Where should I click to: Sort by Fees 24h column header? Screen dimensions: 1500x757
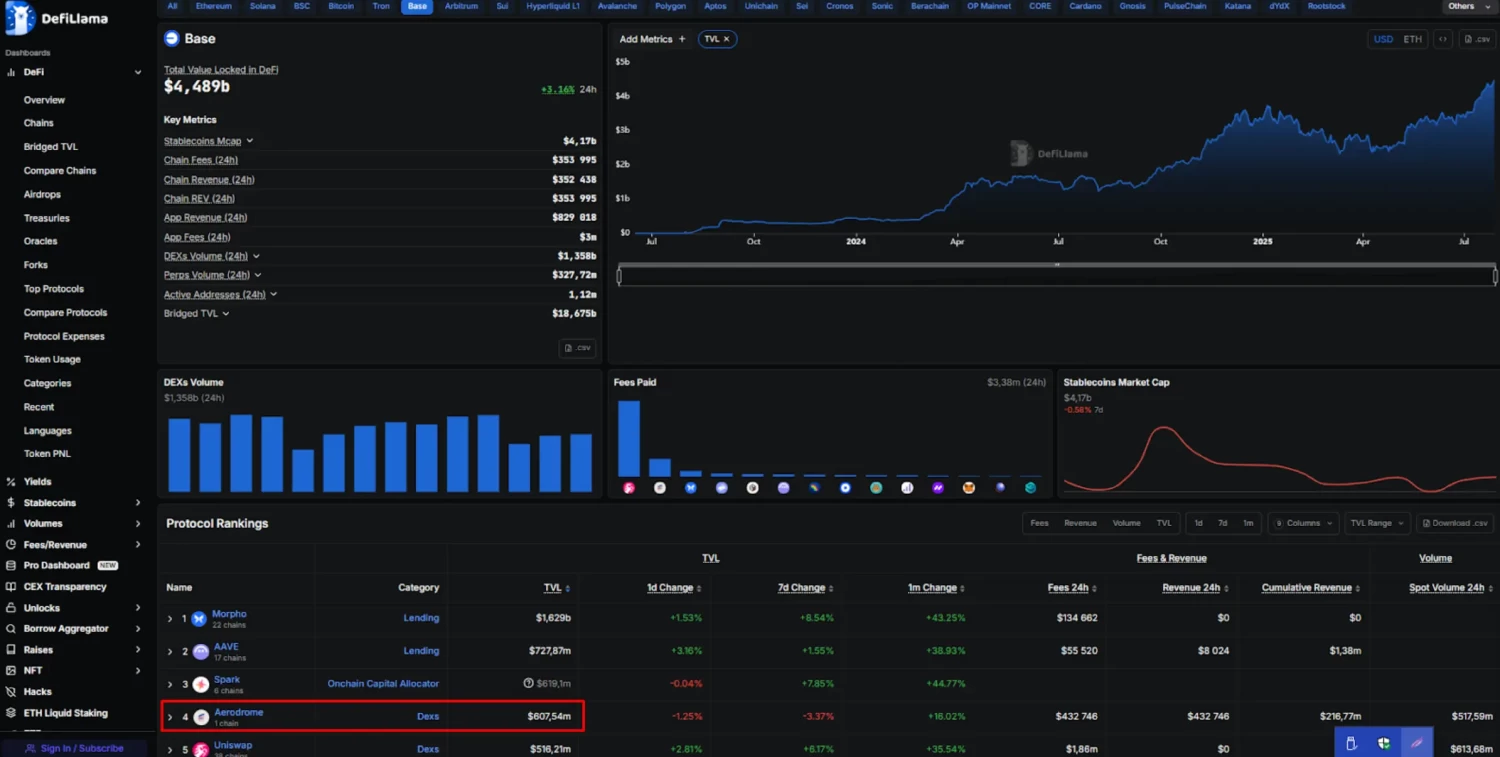(x=1072, y=588)
